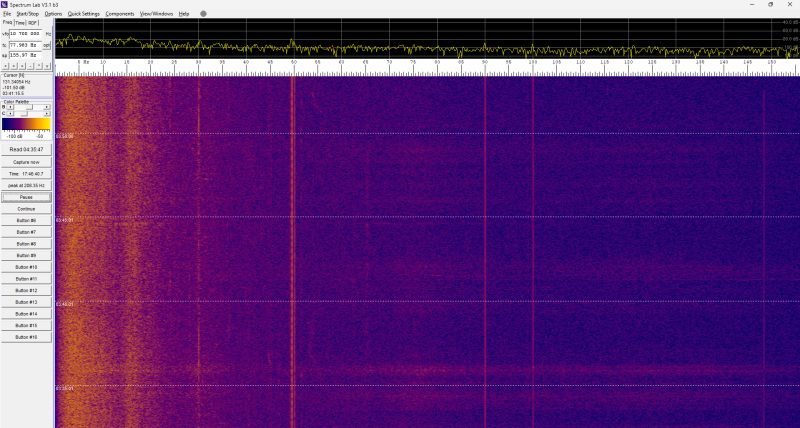Click the Continue button
The width and height of the screenshot is (800, 428).
click(26, 209)
